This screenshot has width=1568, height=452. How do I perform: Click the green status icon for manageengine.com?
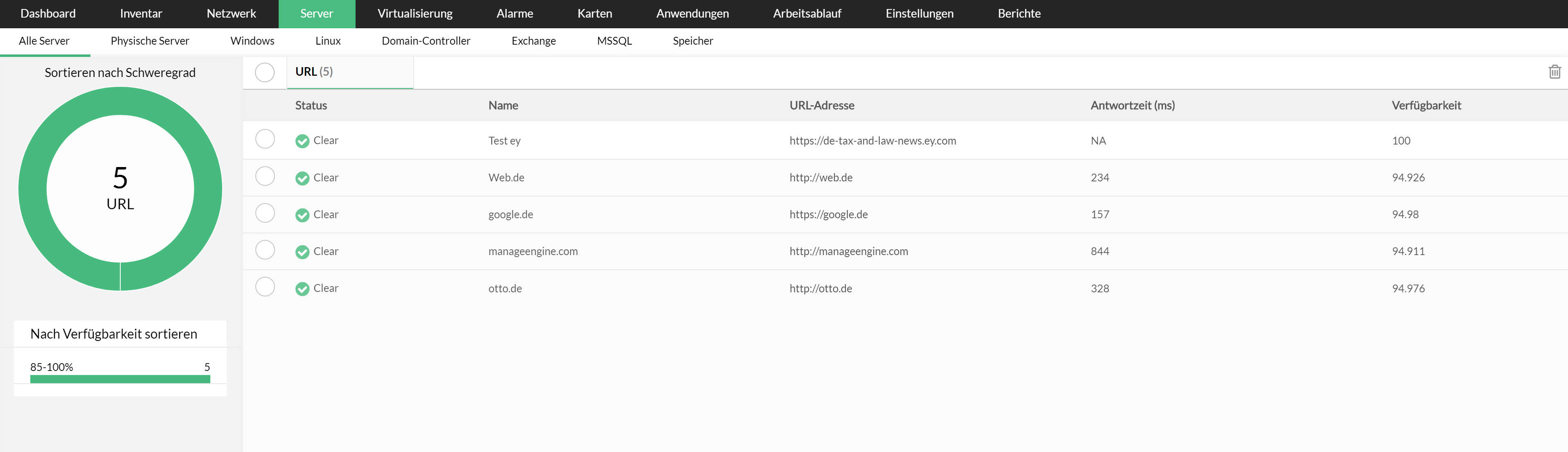coord(302,252)
